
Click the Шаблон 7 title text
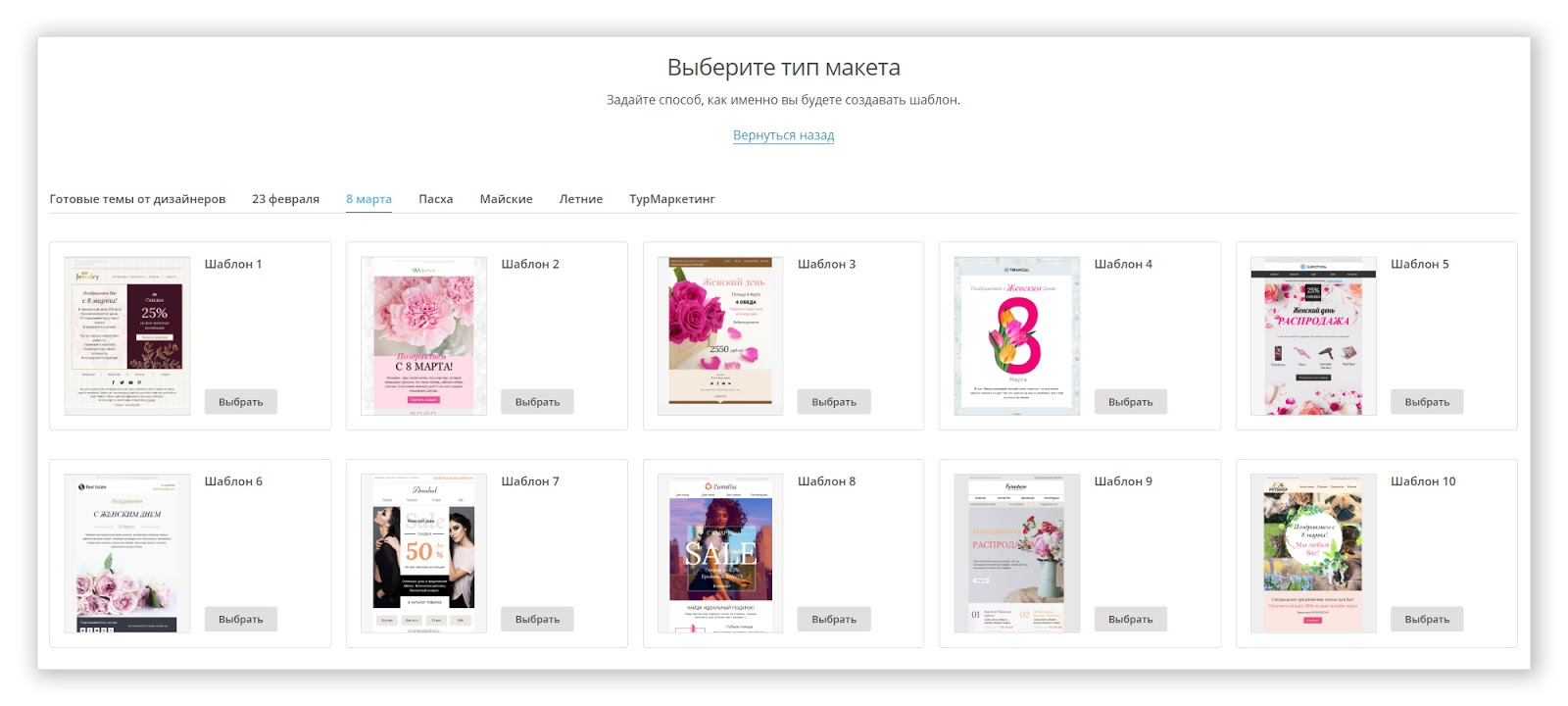pyautogui.click(x=530, y=481)
